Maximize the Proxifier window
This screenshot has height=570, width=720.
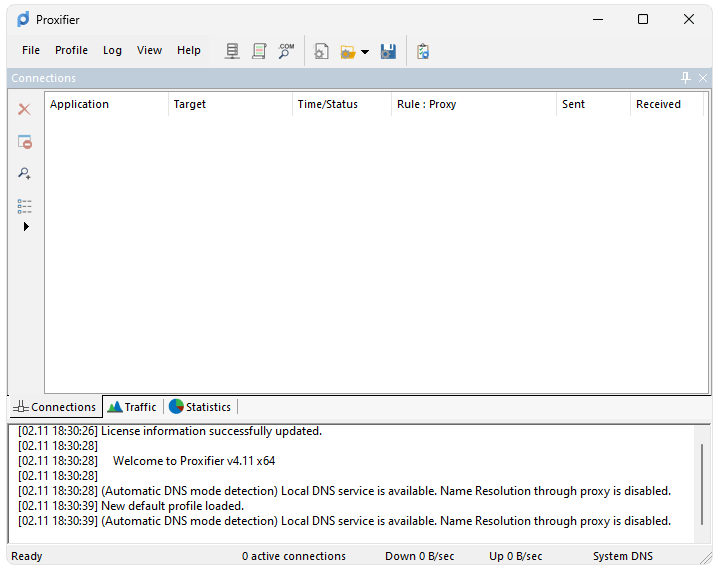pos(643,19)
